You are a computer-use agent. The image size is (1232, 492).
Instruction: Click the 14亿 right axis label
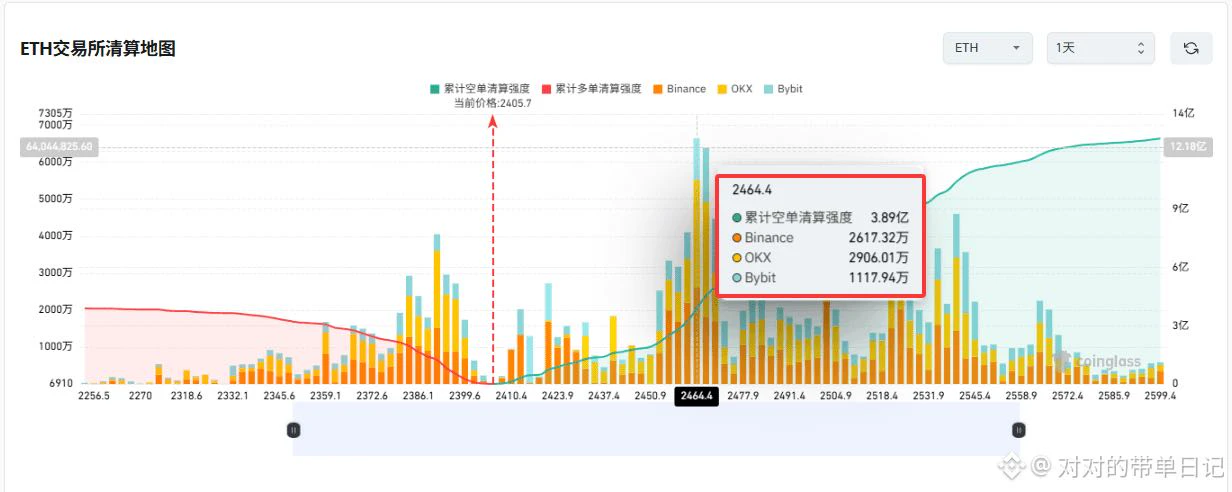[x=1181, y=113]
